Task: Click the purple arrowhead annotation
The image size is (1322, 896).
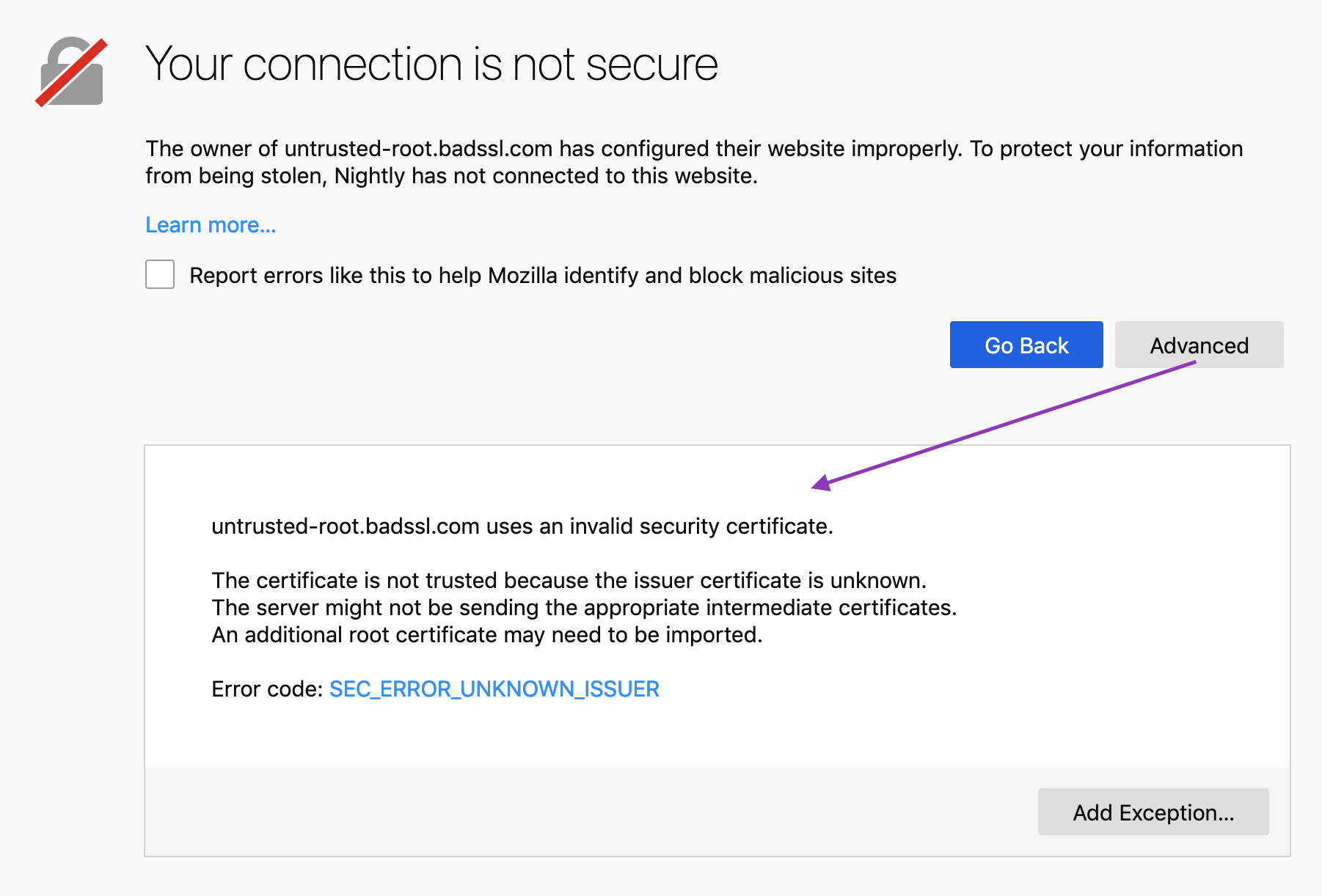Action: pos(822,483)
